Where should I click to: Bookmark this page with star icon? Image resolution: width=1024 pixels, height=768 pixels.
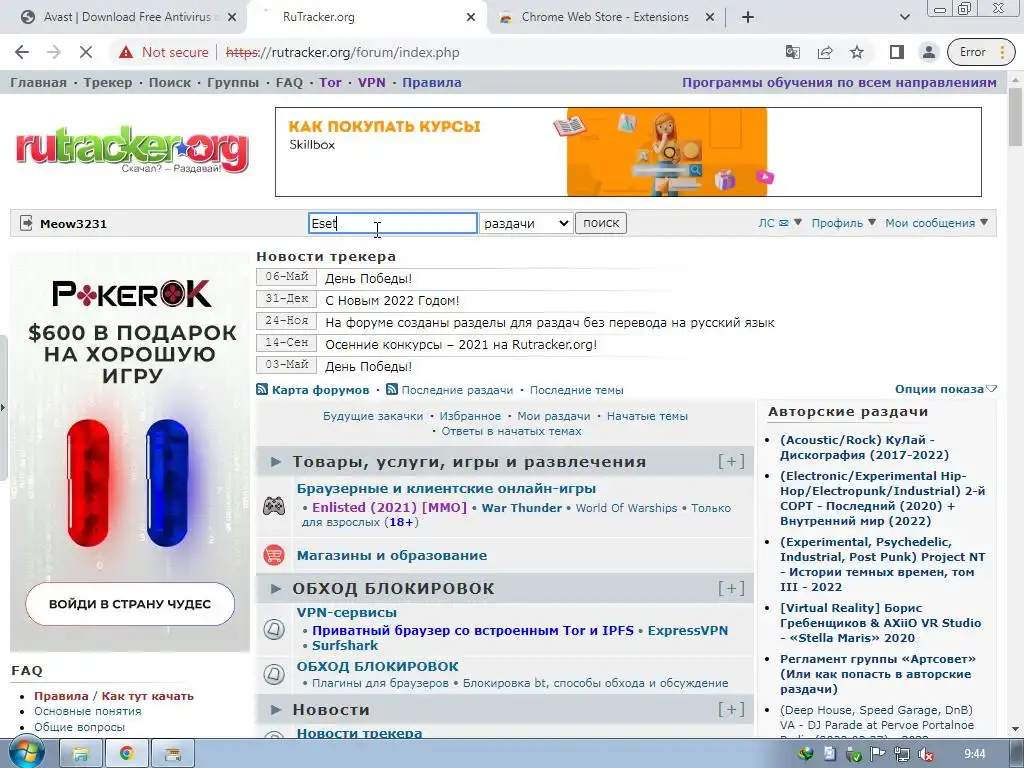click(857, 52)
